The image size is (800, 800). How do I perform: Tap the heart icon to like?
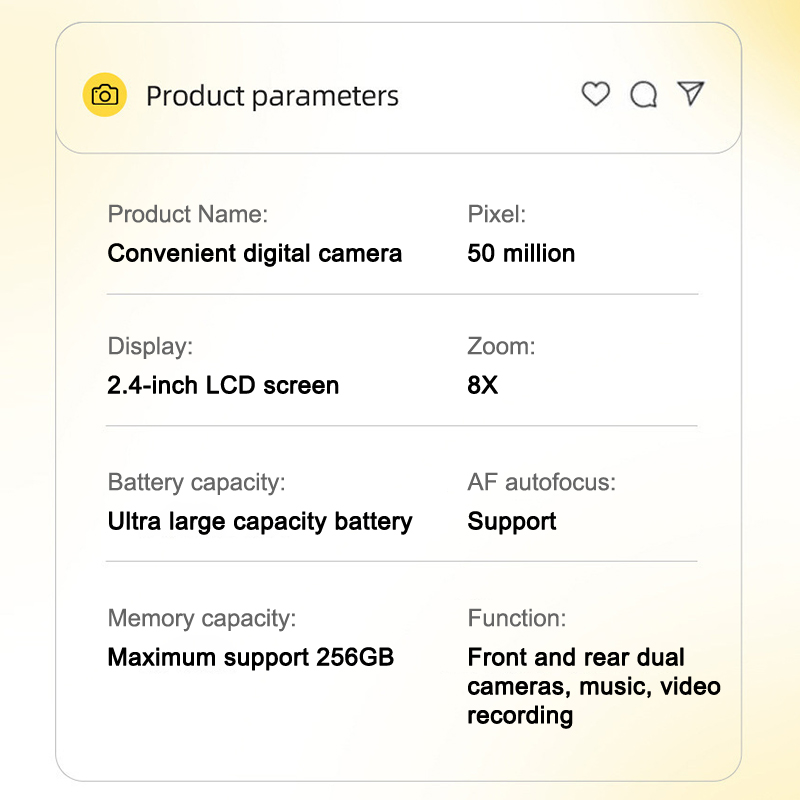596,94
